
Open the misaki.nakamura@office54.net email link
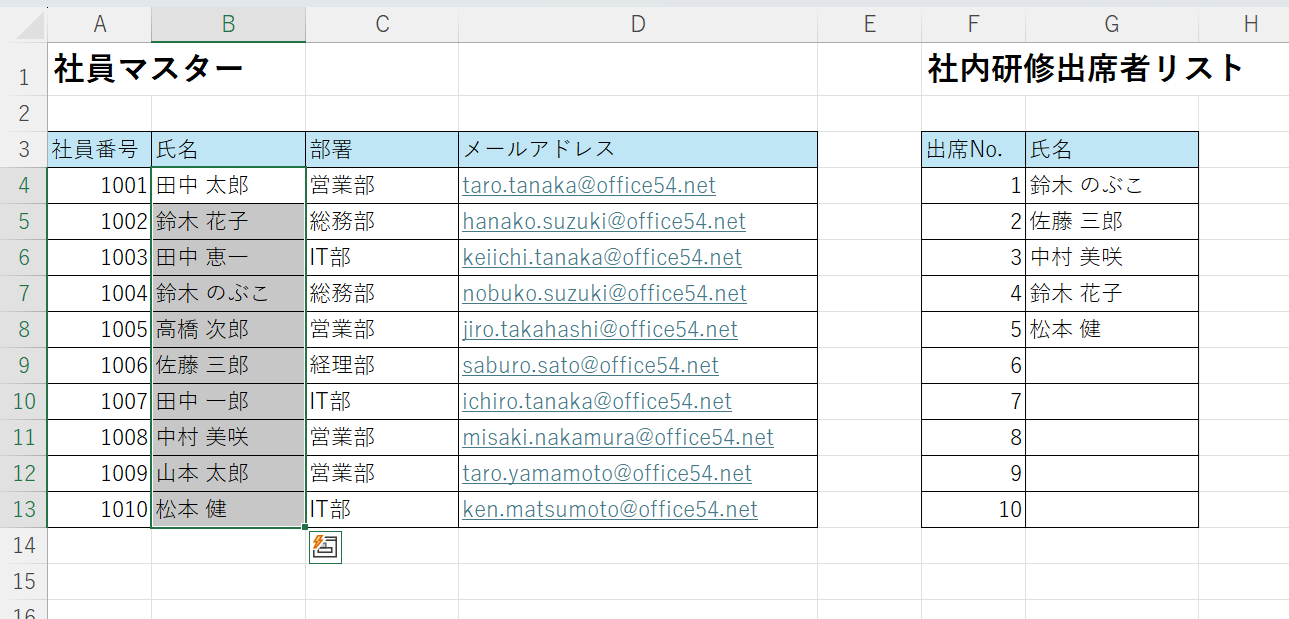coord(618,438)
